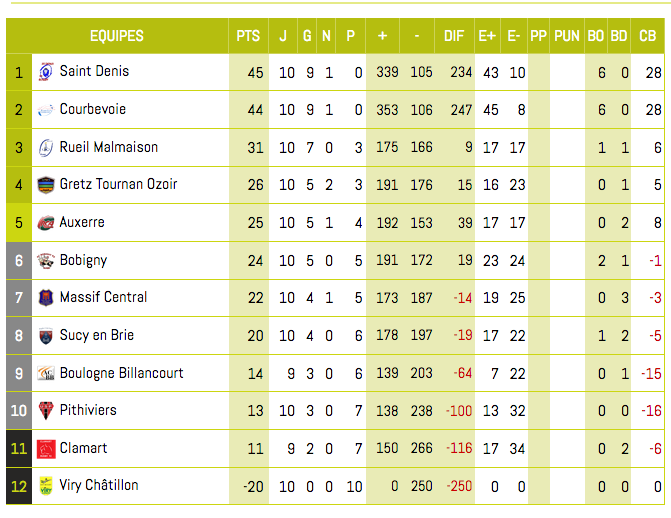Click Saint Denis points value 45
The height and width of the screenshot is (518, 671).
point(255,73)
